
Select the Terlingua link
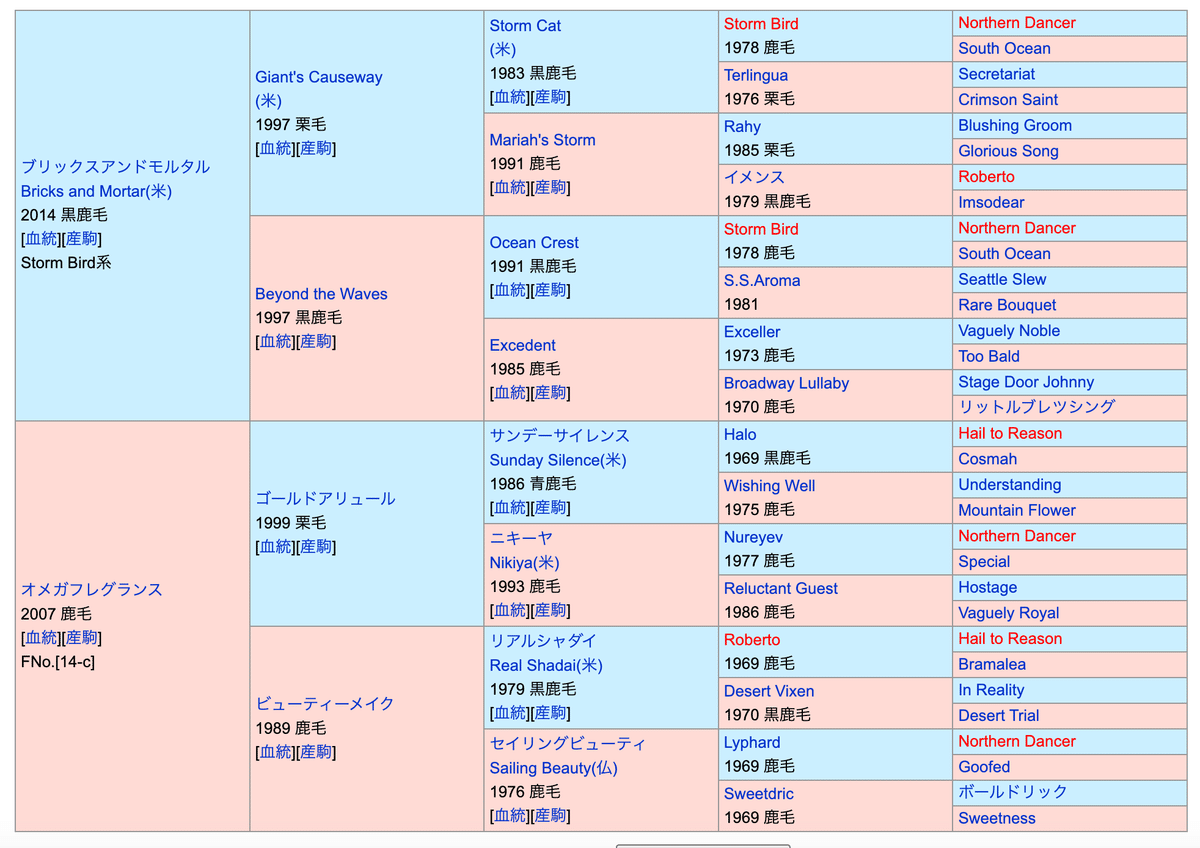click(x=755, y=75)
